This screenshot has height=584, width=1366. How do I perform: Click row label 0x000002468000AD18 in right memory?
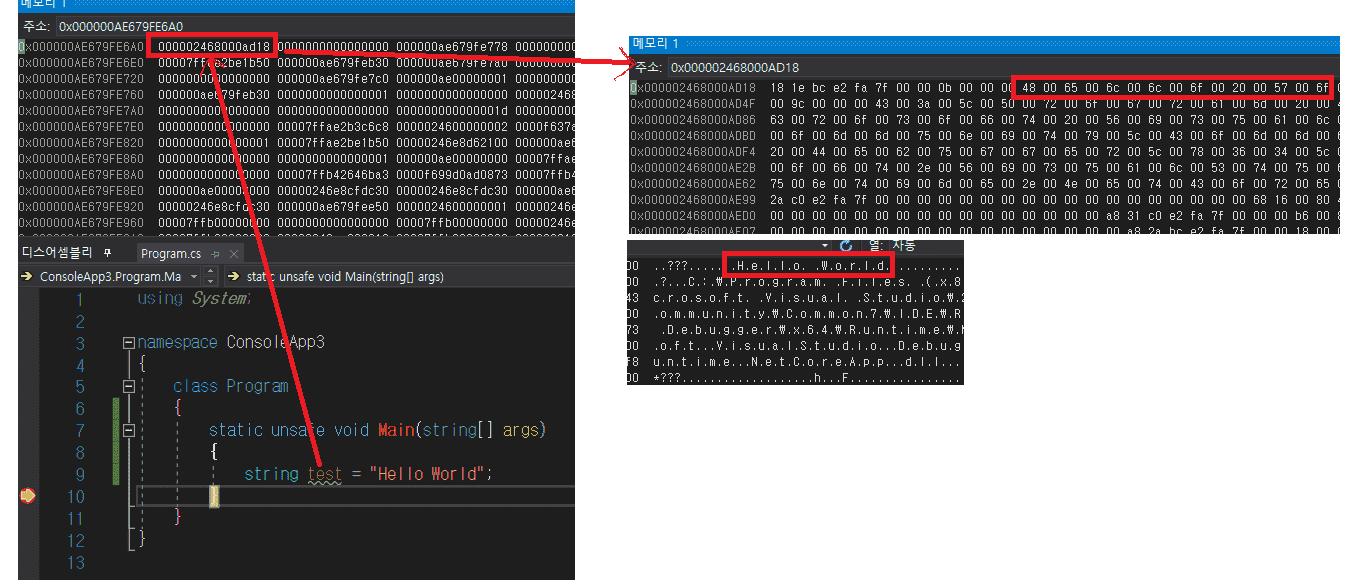693,87
